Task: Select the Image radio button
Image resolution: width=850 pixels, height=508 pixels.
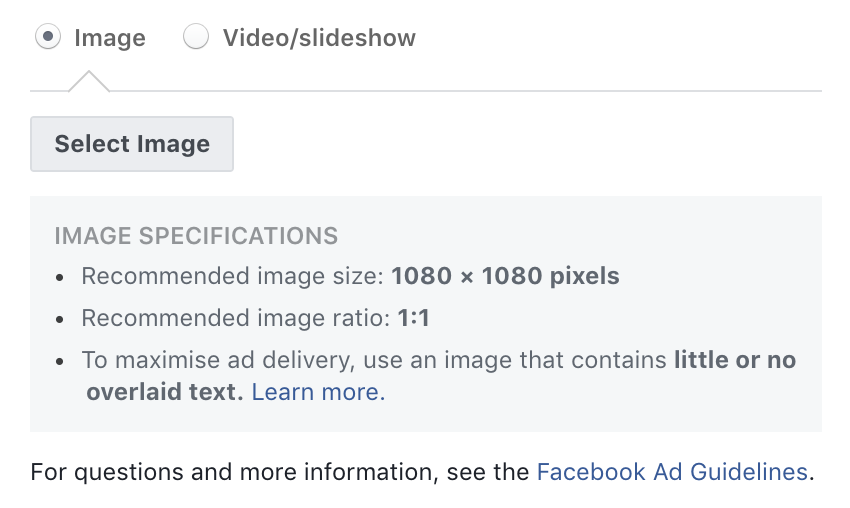Action: [48, 37]
